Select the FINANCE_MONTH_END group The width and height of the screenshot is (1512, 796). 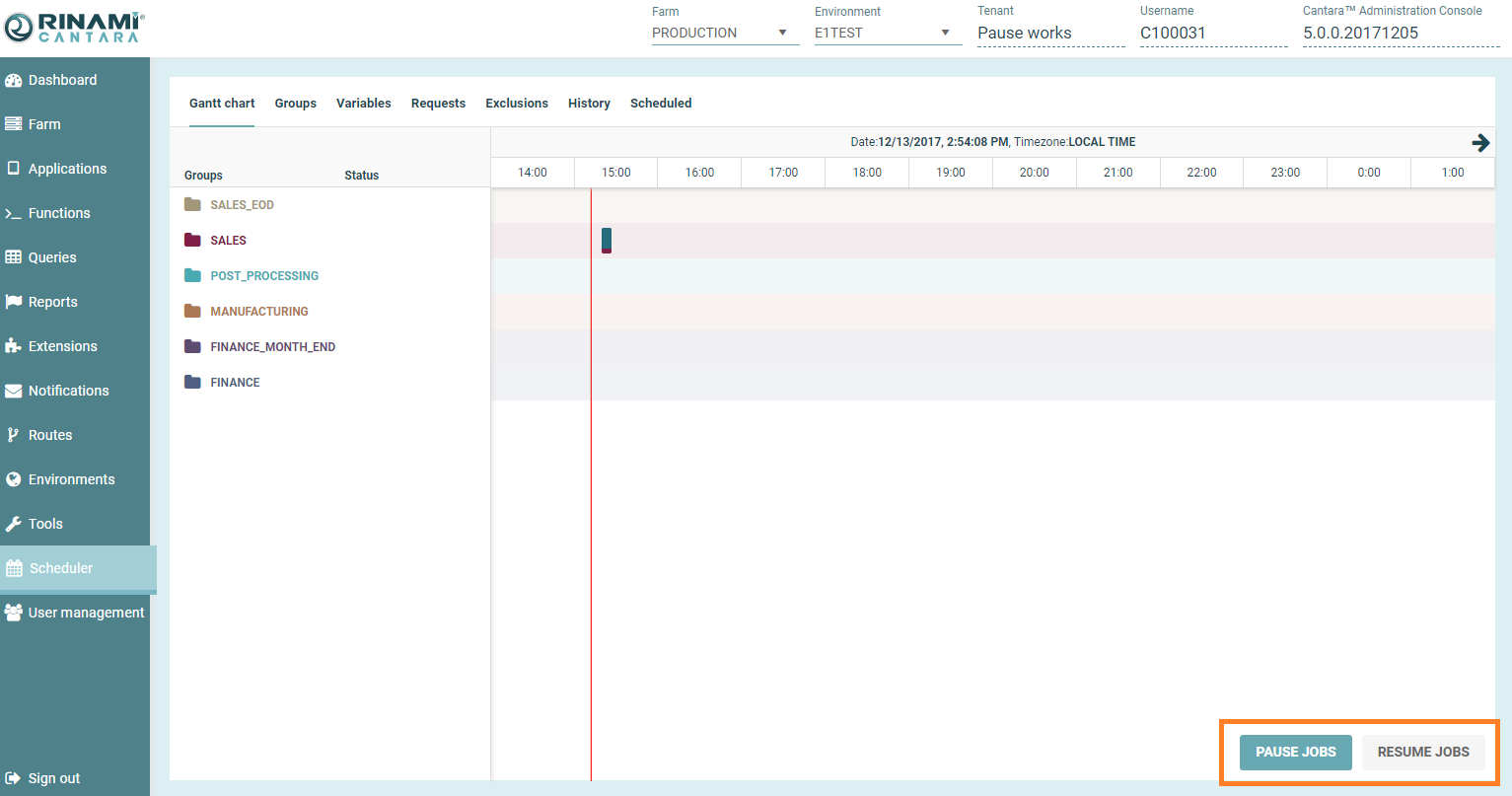272,347
